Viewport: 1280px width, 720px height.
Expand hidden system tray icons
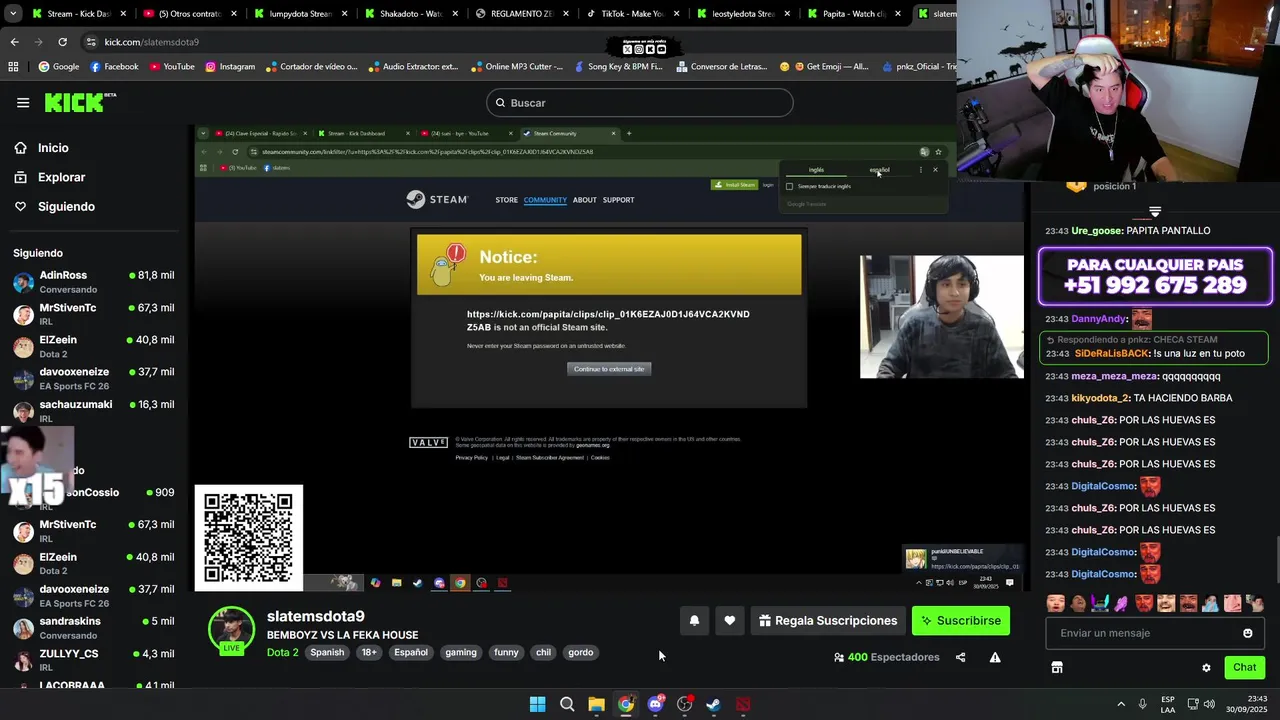coord(1121,704)
